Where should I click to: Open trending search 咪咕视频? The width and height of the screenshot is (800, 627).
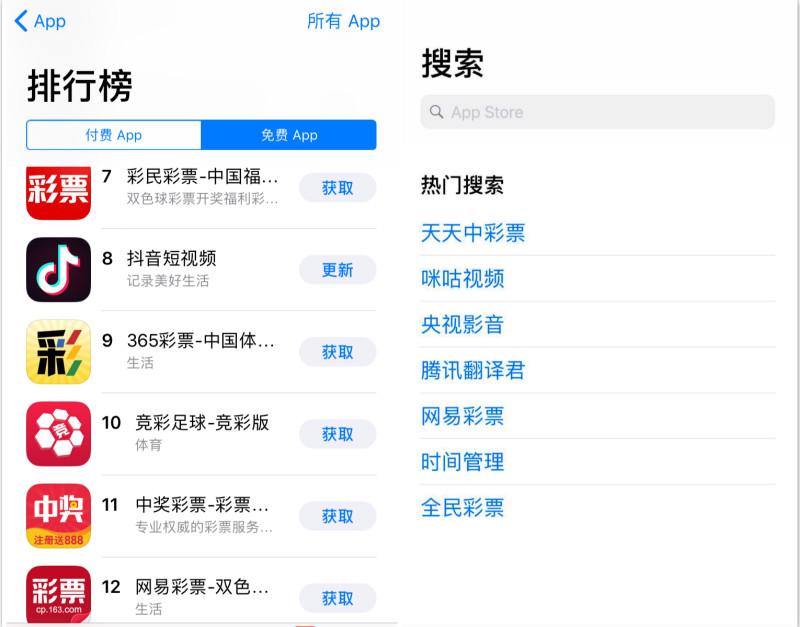click(462, 278)
